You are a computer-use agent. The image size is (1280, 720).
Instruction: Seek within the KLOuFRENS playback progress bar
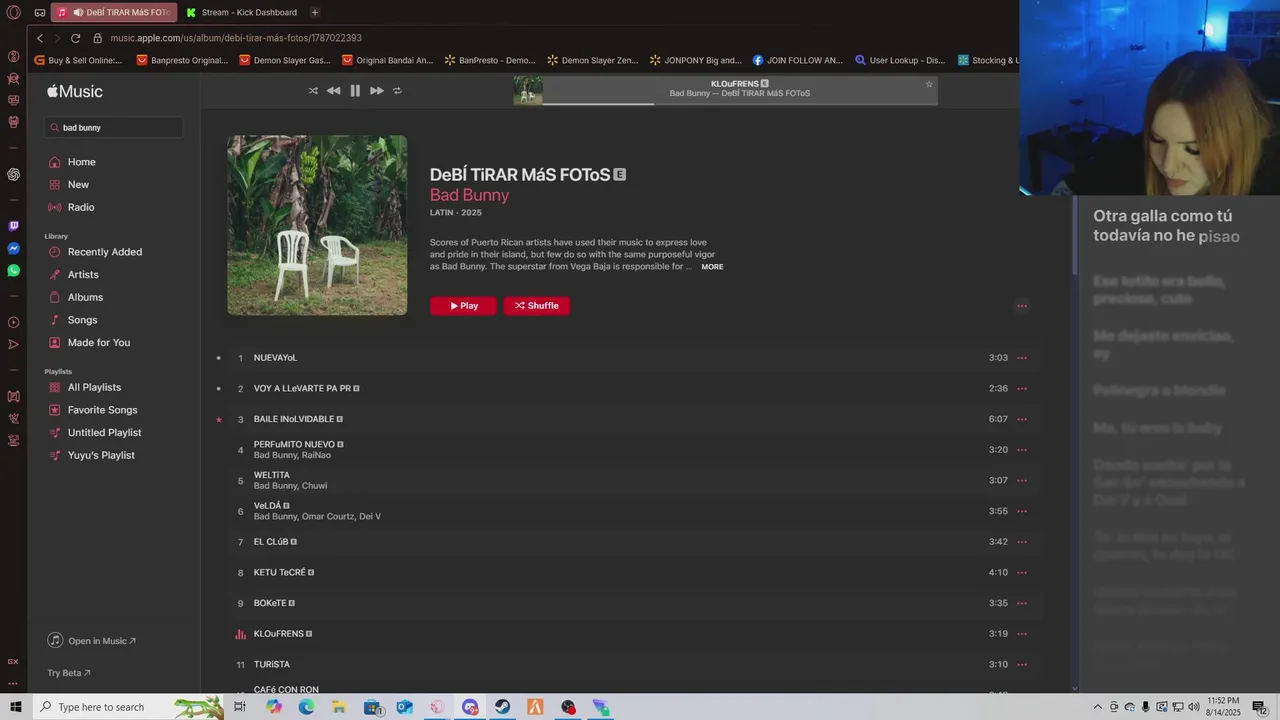coord(740,102)
